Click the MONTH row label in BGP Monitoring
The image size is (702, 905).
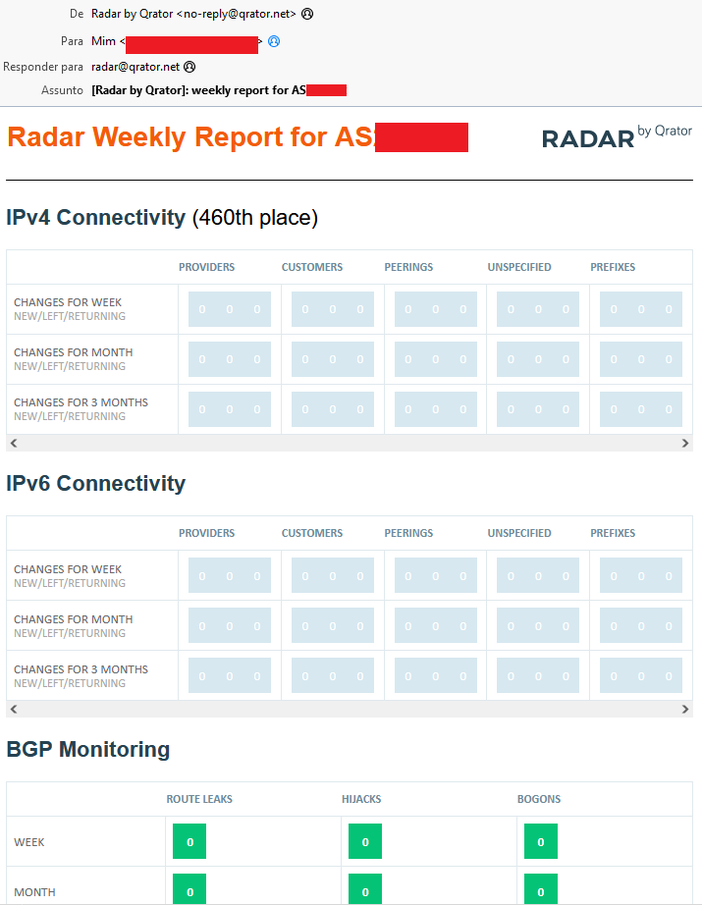pyautogui.click(x=35, y=892)
